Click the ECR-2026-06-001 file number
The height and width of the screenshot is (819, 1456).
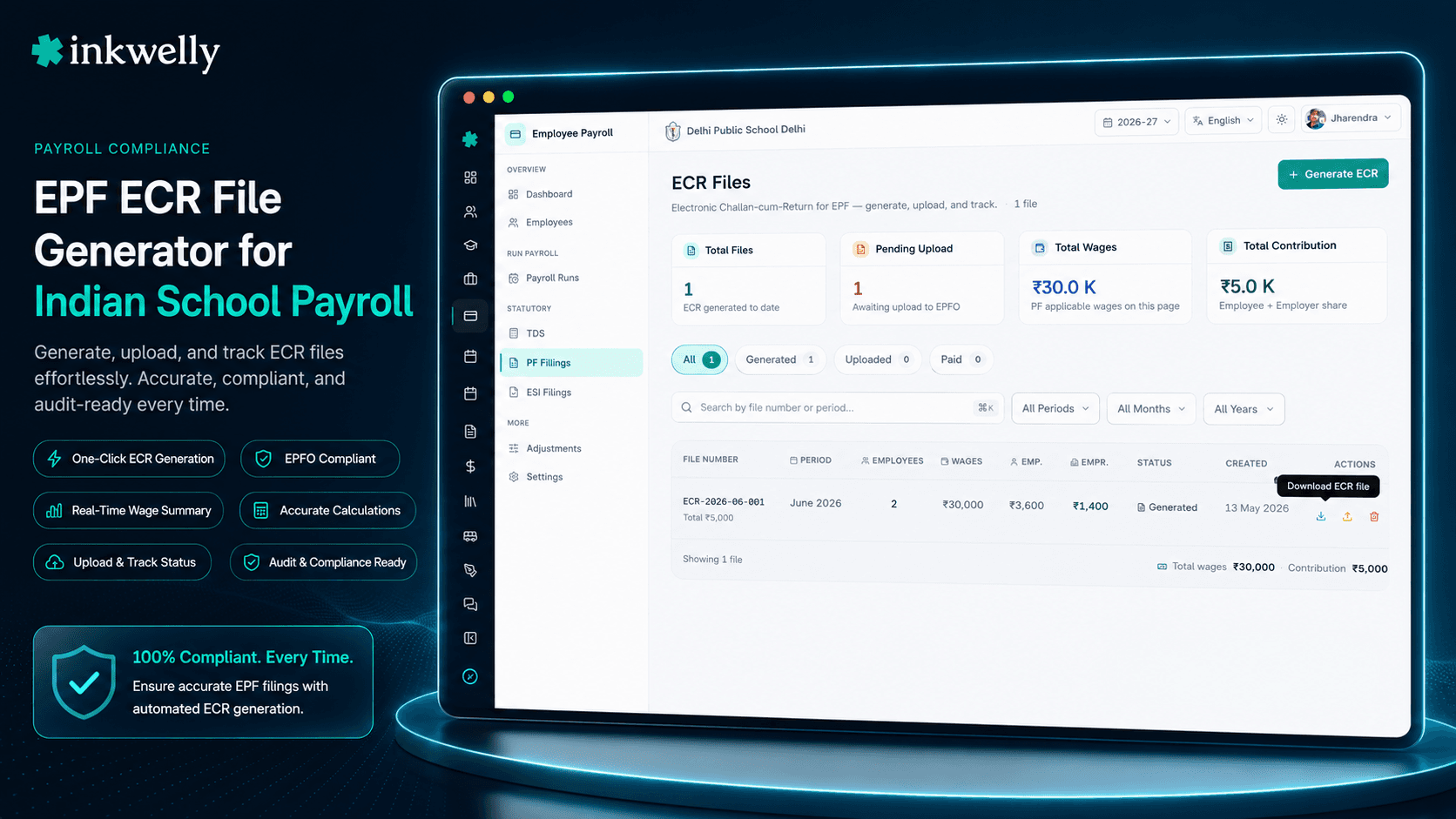[x=724, y=502]
